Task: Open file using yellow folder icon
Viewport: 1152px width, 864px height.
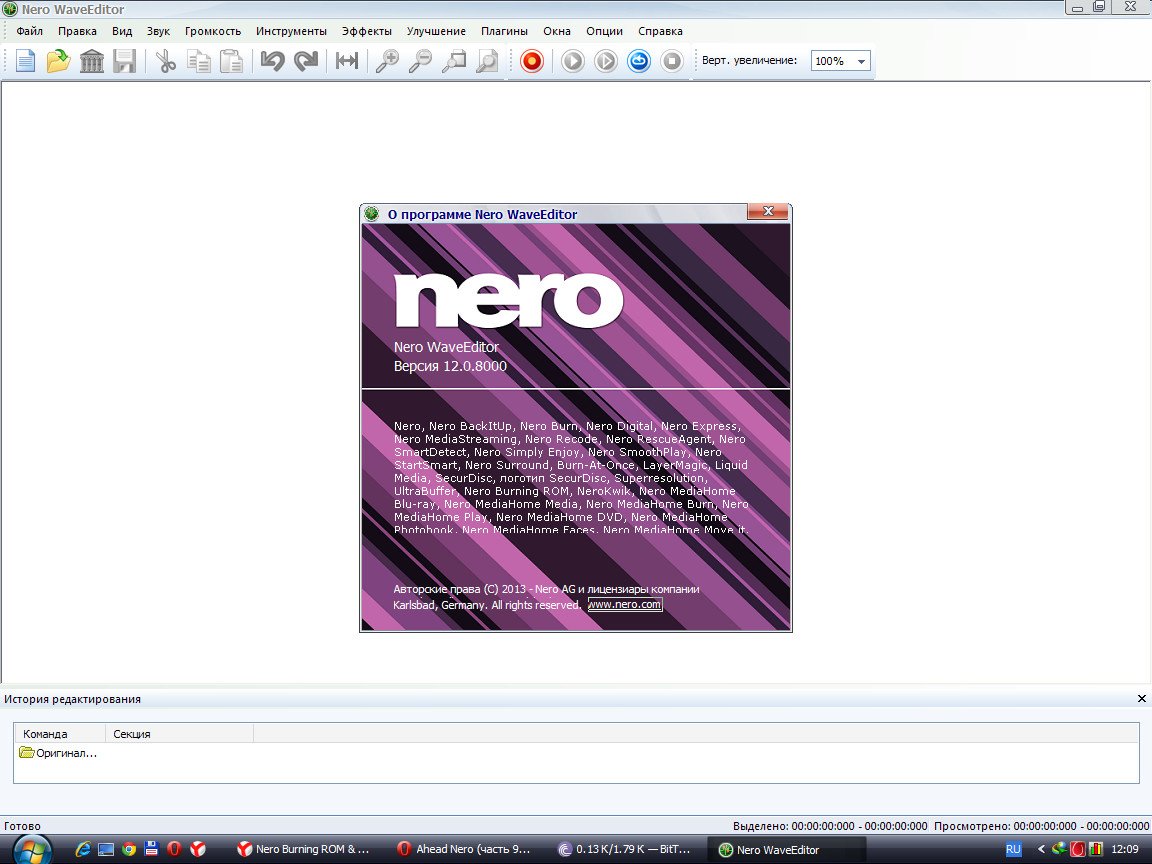Action: coord(58,61)
